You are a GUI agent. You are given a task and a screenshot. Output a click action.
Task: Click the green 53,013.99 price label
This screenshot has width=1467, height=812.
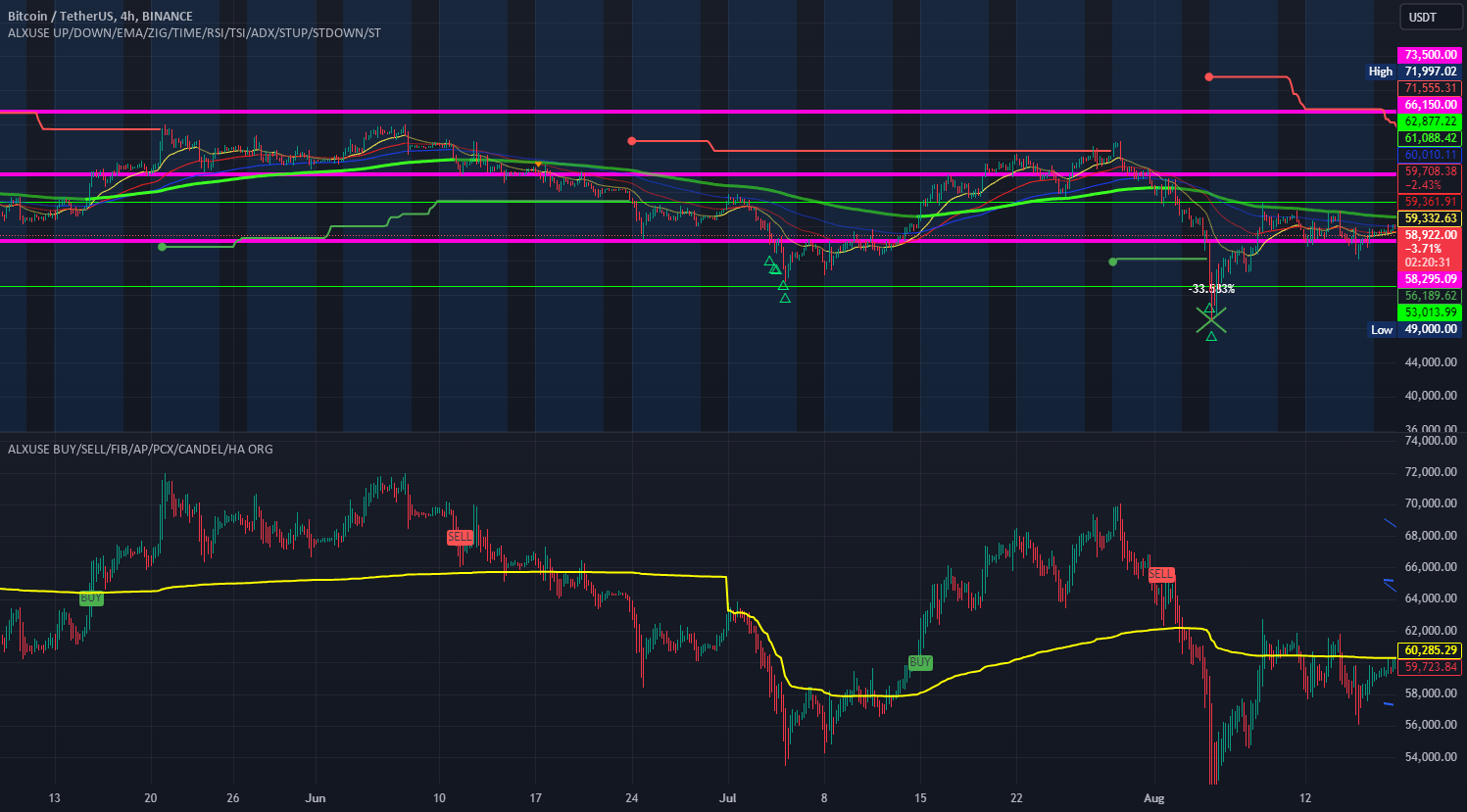1430,312
